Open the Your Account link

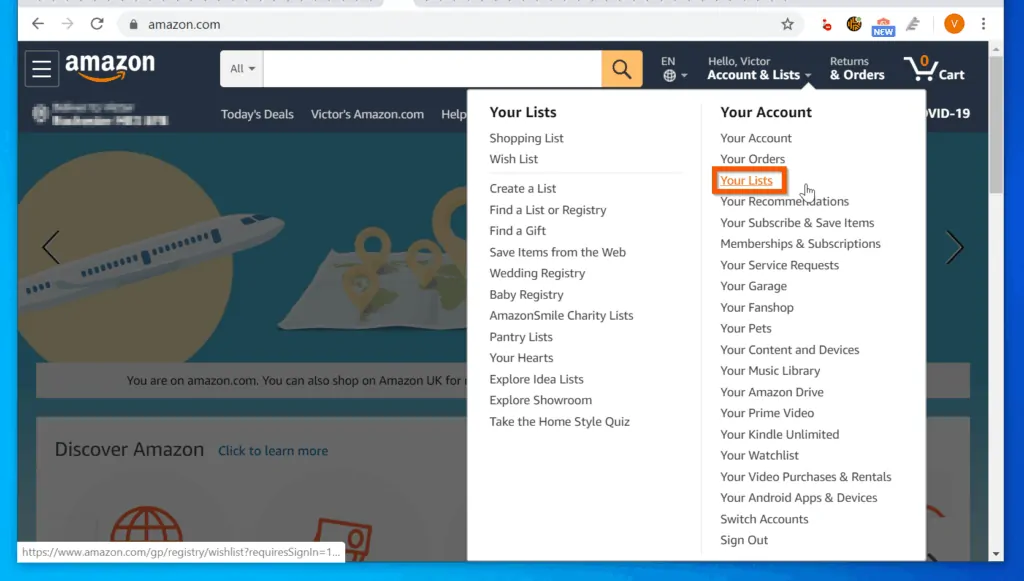[756, 138]
